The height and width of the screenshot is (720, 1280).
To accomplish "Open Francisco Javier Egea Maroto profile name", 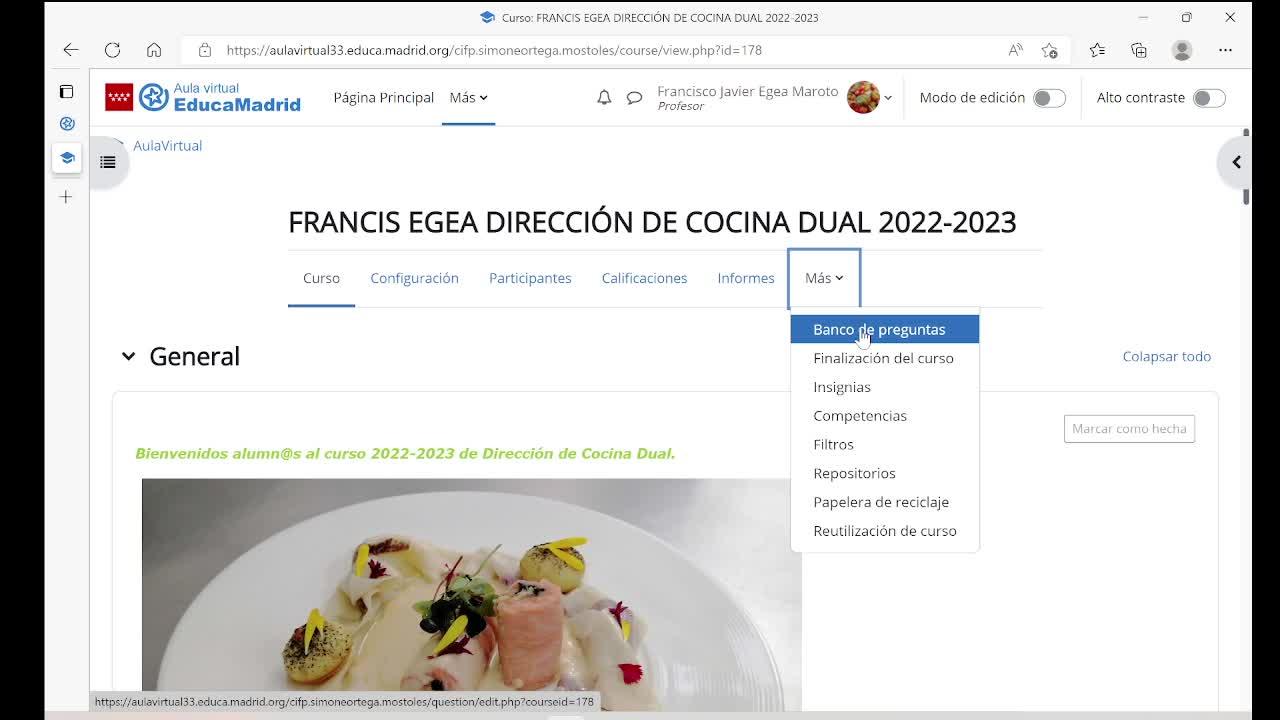I will 748,91.
